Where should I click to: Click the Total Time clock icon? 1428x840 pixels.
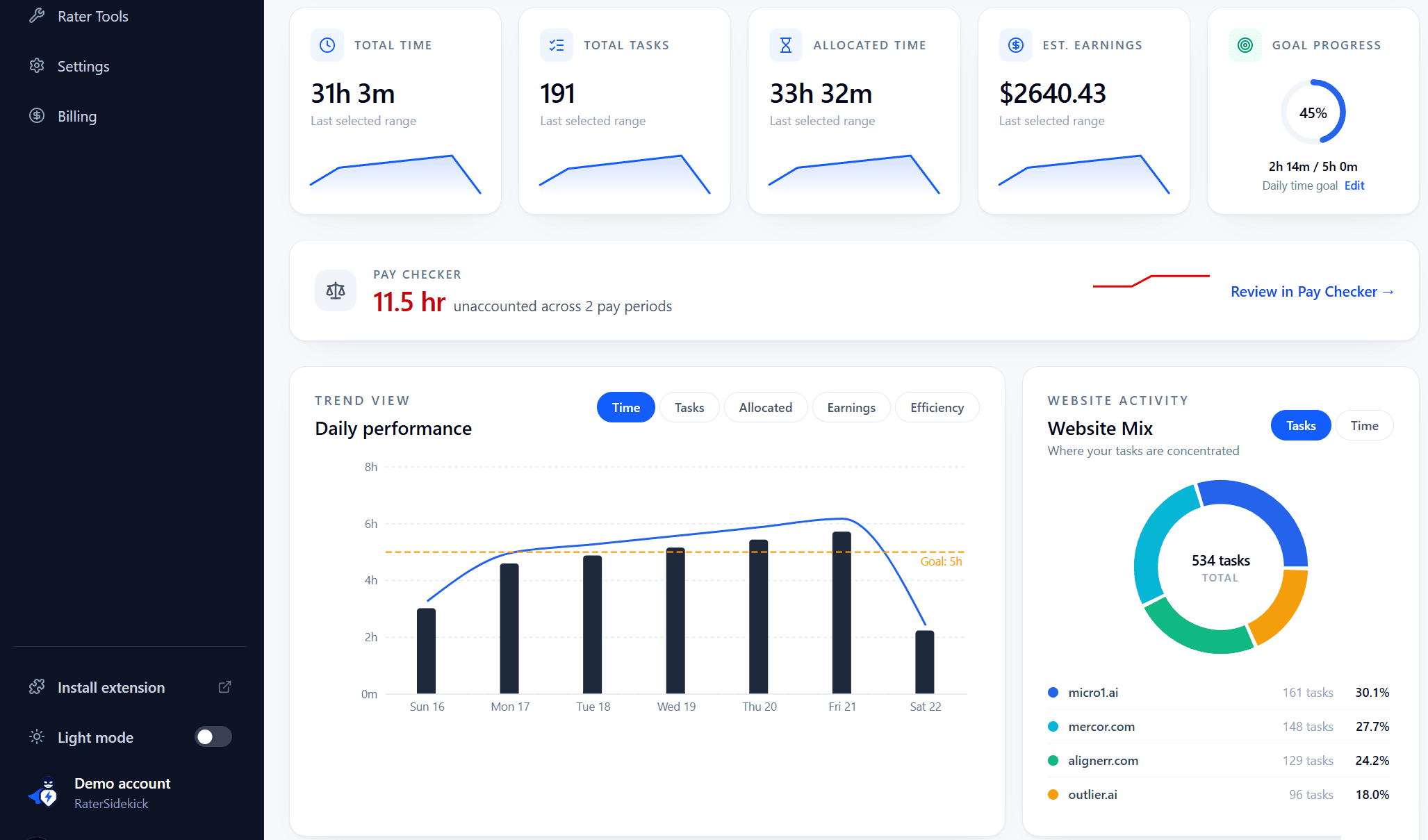pos(327,45)
